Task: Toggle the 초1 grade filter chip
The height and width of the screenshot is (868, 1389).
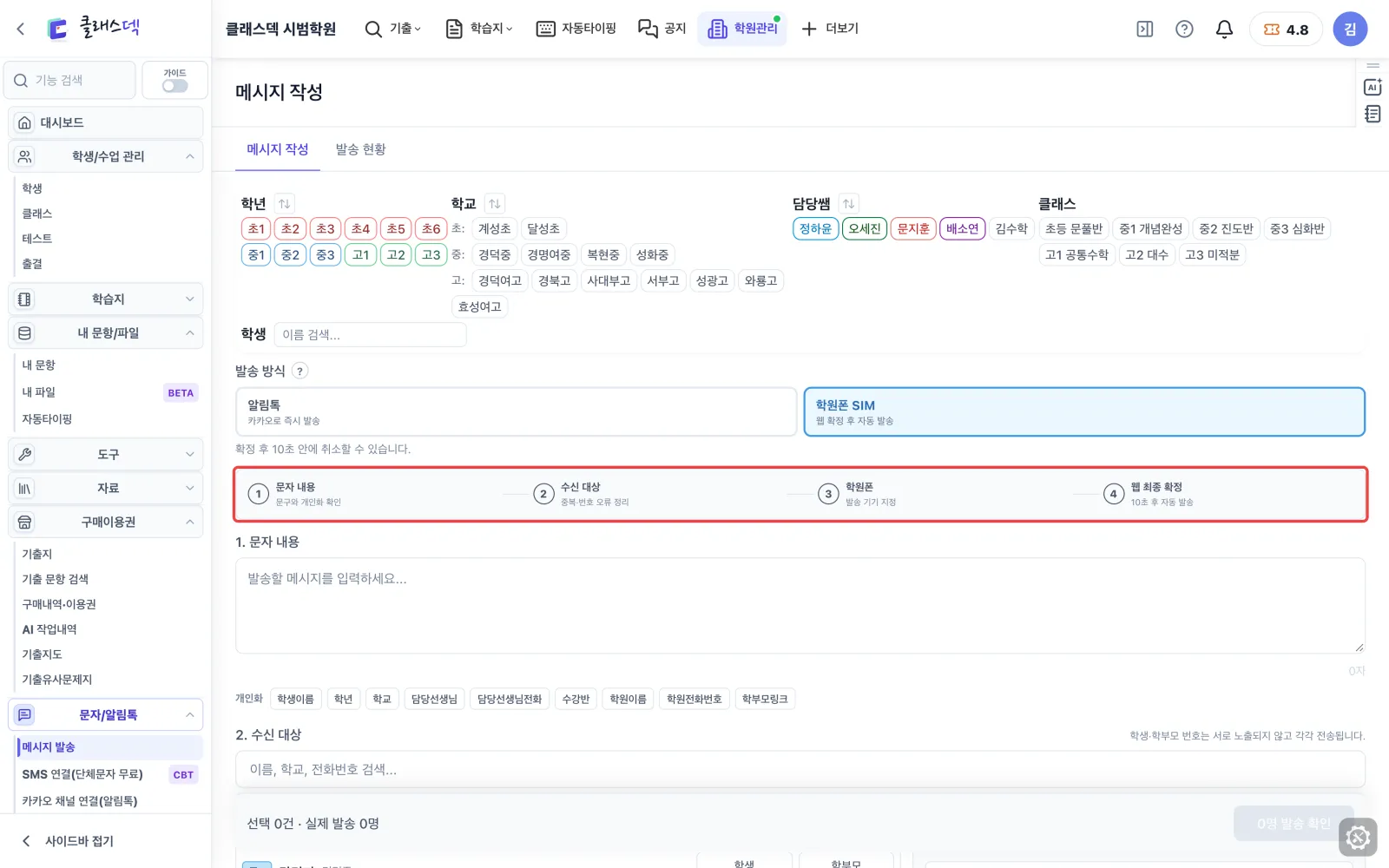Action: pos(256,229)
